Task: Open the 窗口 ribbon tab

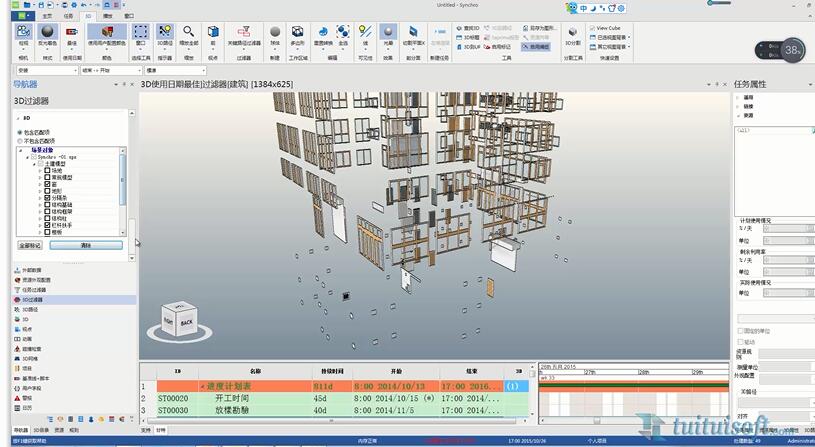Action: 129,17
